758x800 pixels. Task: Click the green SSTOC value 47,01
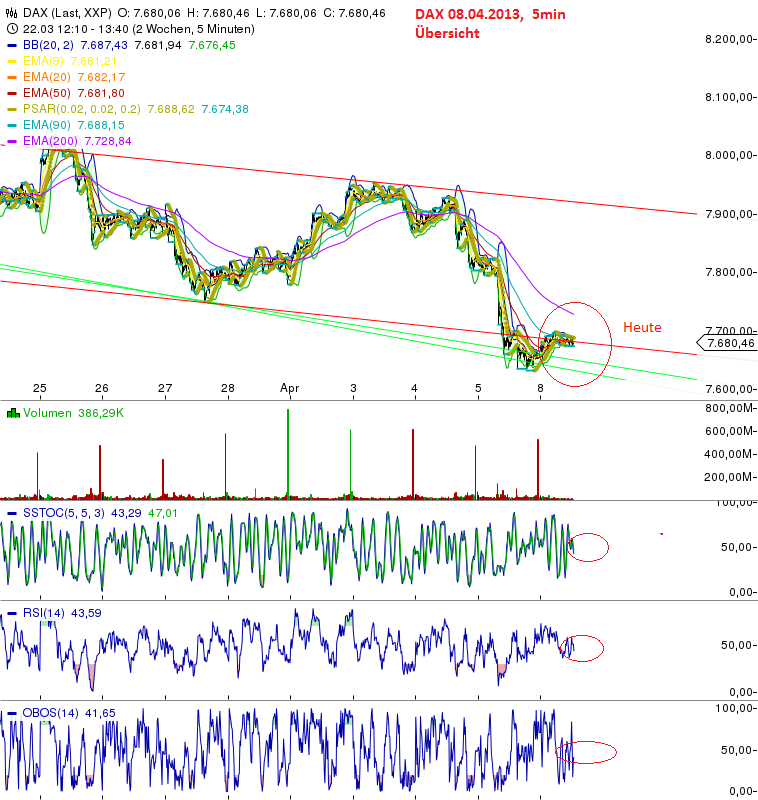[x=163, y=513]
